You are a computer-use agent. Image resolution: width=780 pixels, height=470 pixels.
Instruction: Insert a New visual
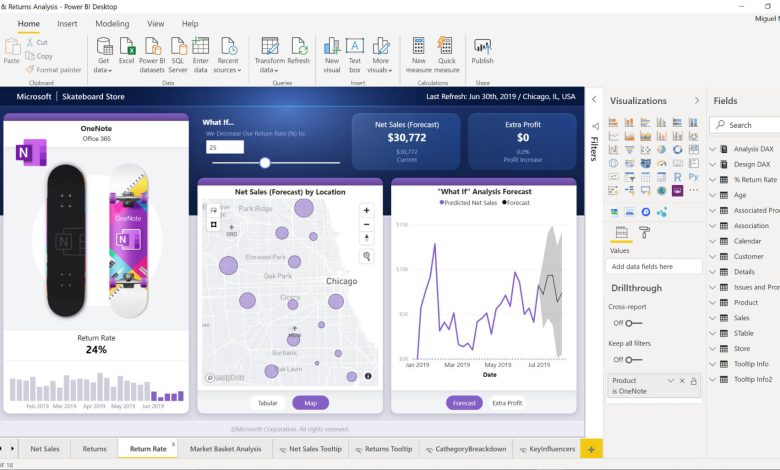[x=332, y=55]
